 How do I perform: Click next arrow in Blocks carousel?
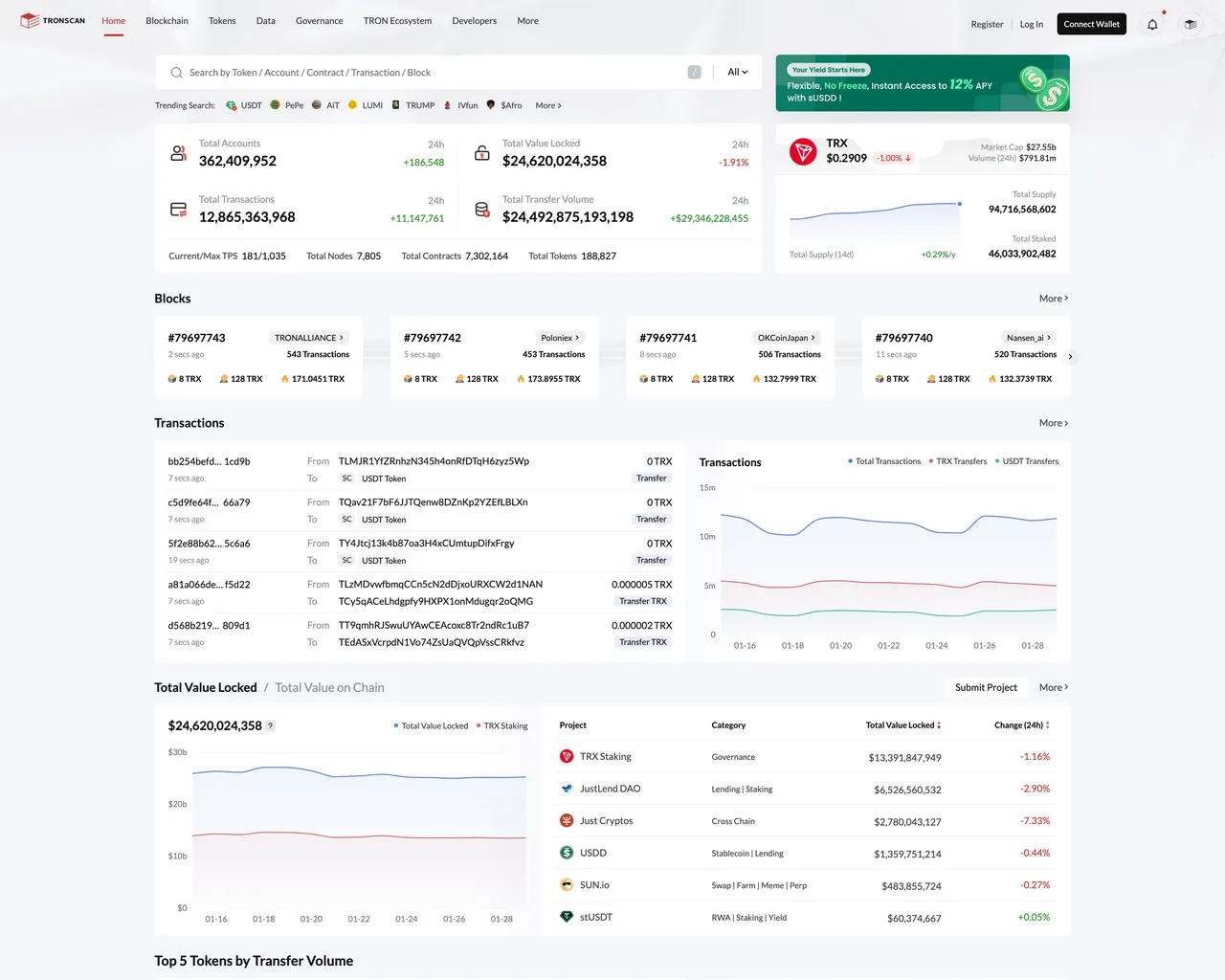[x=1070, y=357]
